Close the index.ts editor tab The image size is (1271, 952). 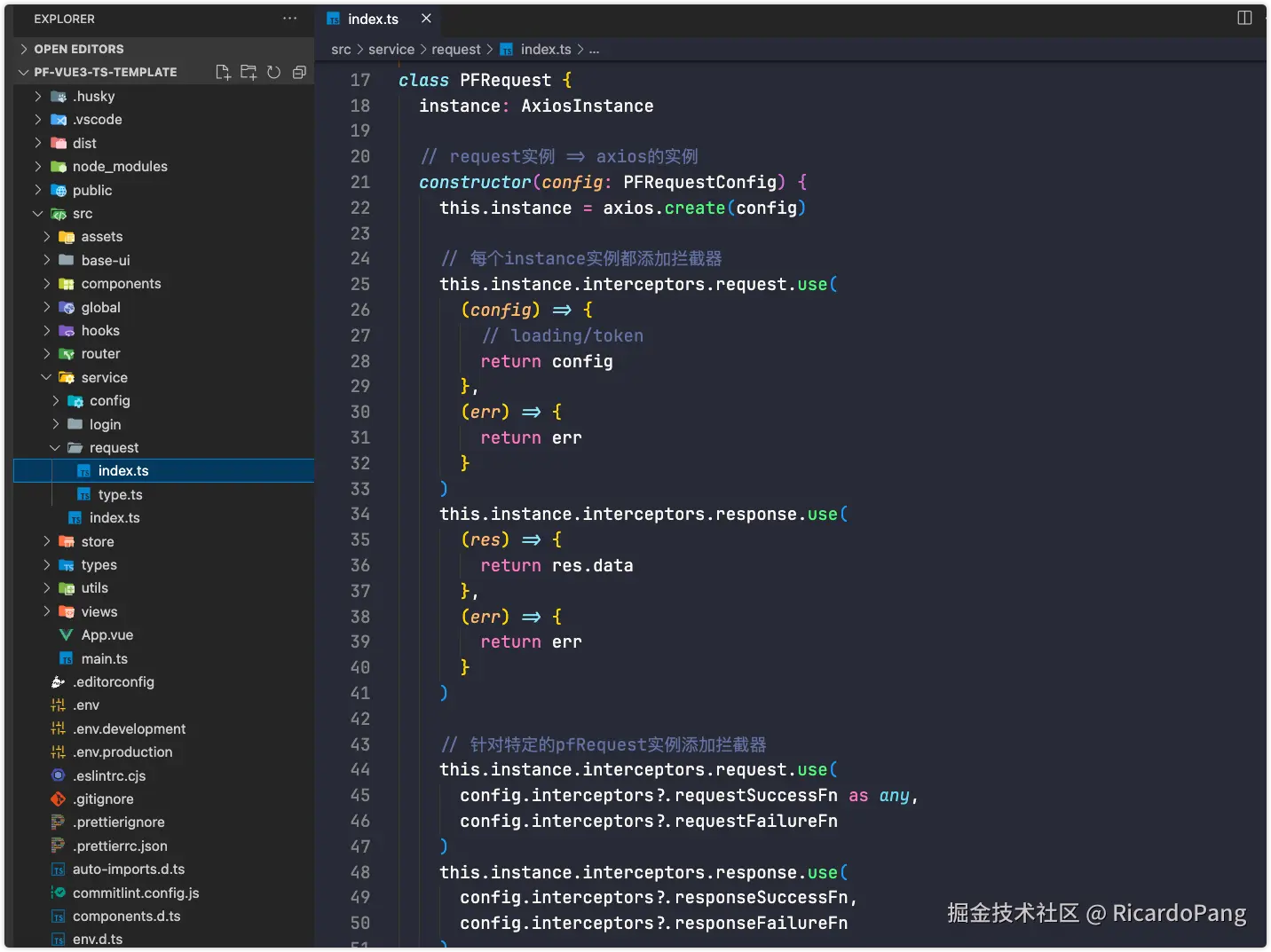pyautogui.click(x=426, y=19)
